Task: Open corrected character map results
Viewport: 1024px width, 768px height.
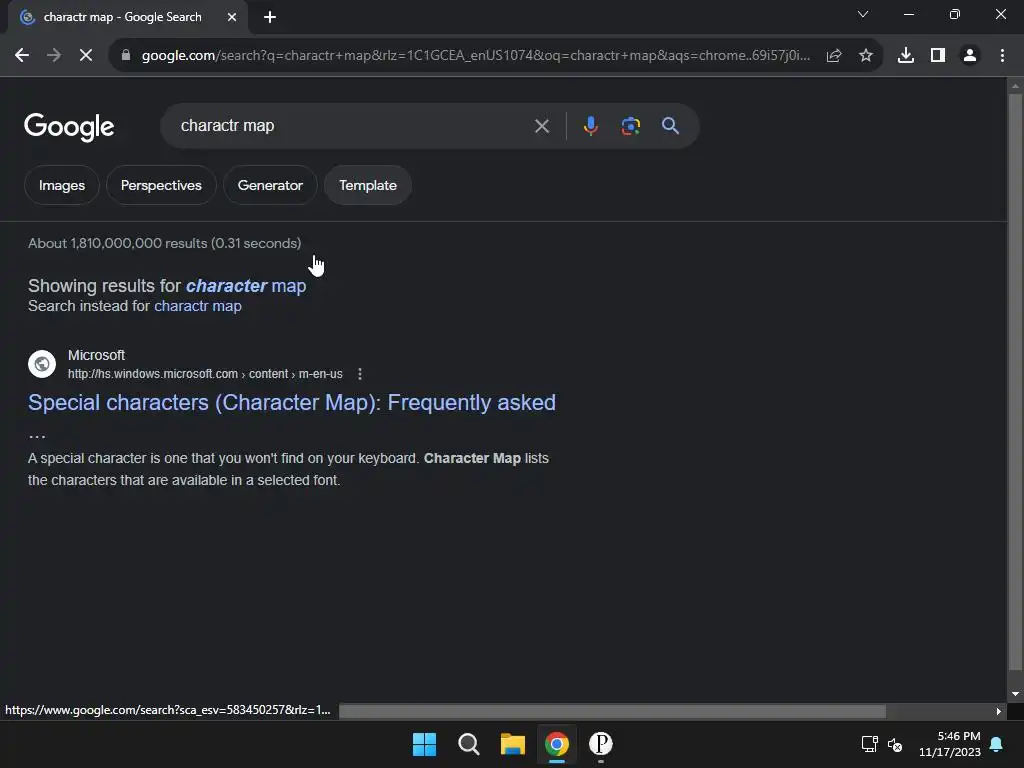Action: tap(246, 286)
